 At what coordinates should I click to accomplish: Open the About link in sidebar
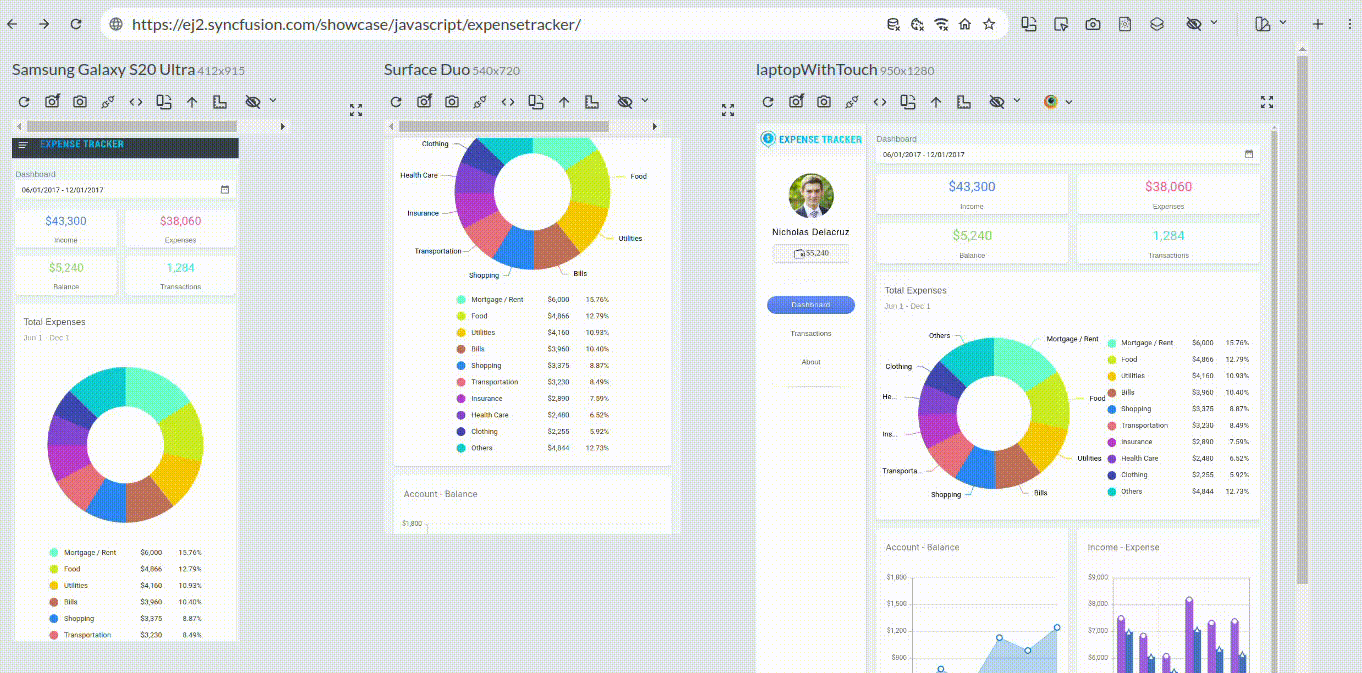point(811,362)
